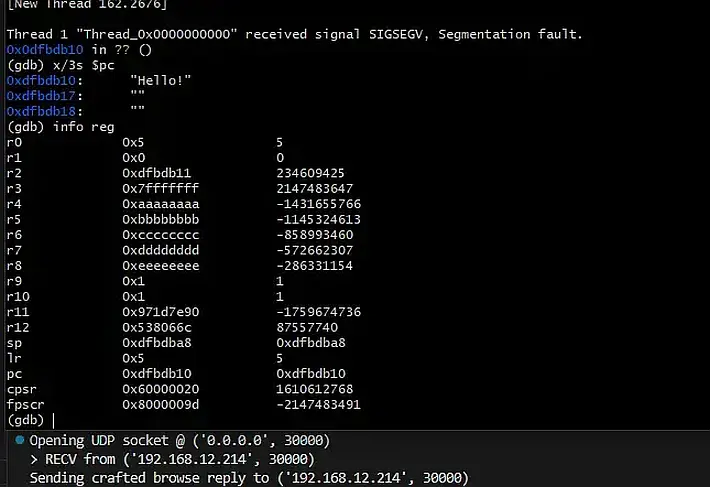Click the Opening UDP socket log line
Image resolution: width=710 pixels, height=487 pixels.
180,440
